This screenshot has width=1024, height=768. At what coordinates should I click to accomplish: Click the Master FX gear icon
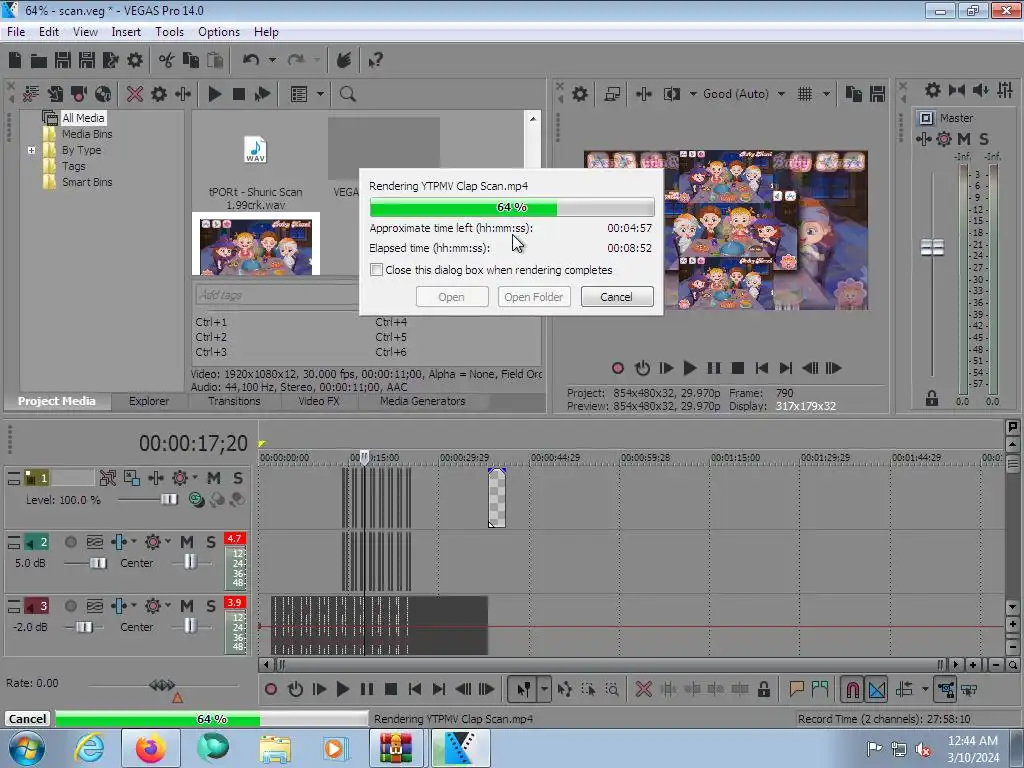pos(944,138)
